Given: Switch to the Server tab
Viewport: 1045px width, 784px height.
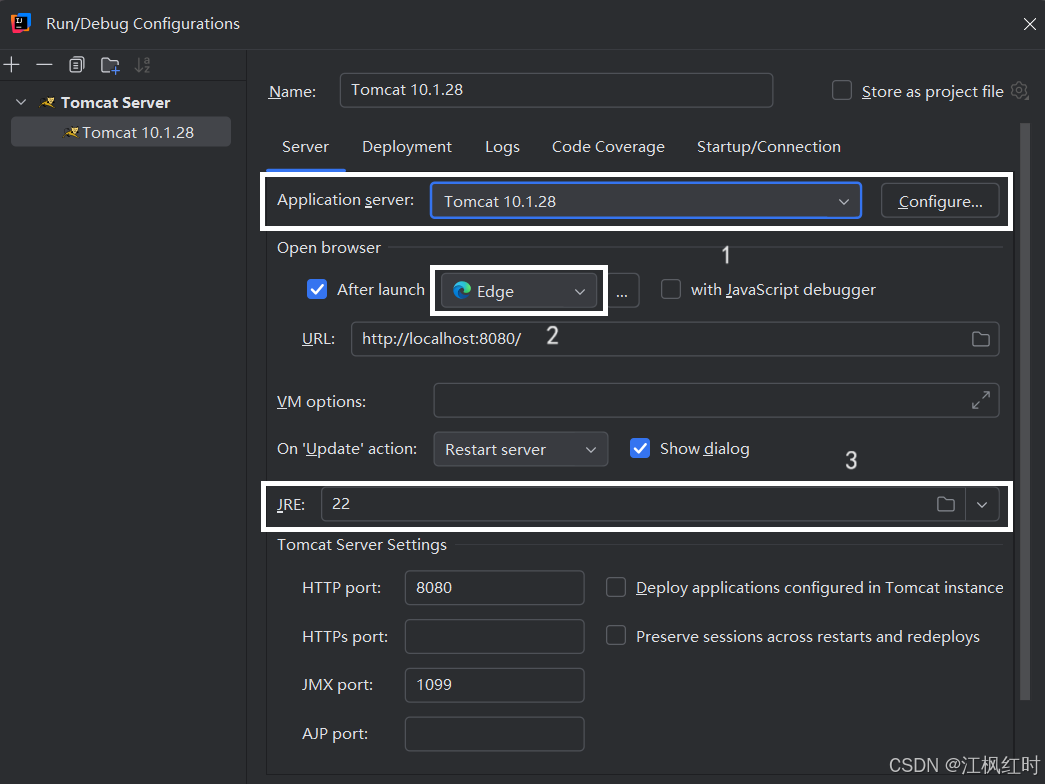Looking at the screenshot, I should click(305, 147).
